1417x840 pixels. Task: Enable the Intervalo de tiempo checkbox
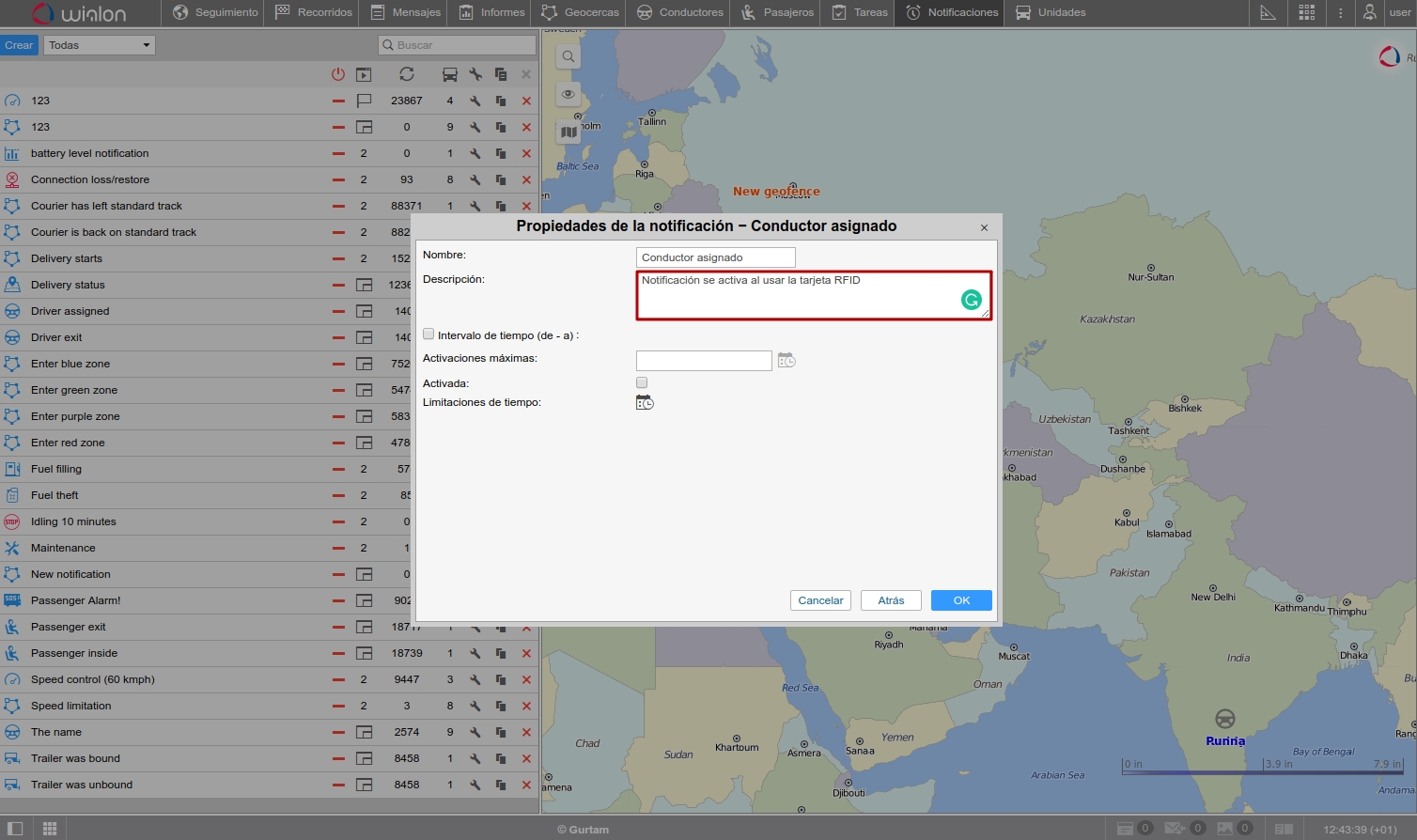coord(428,334)
